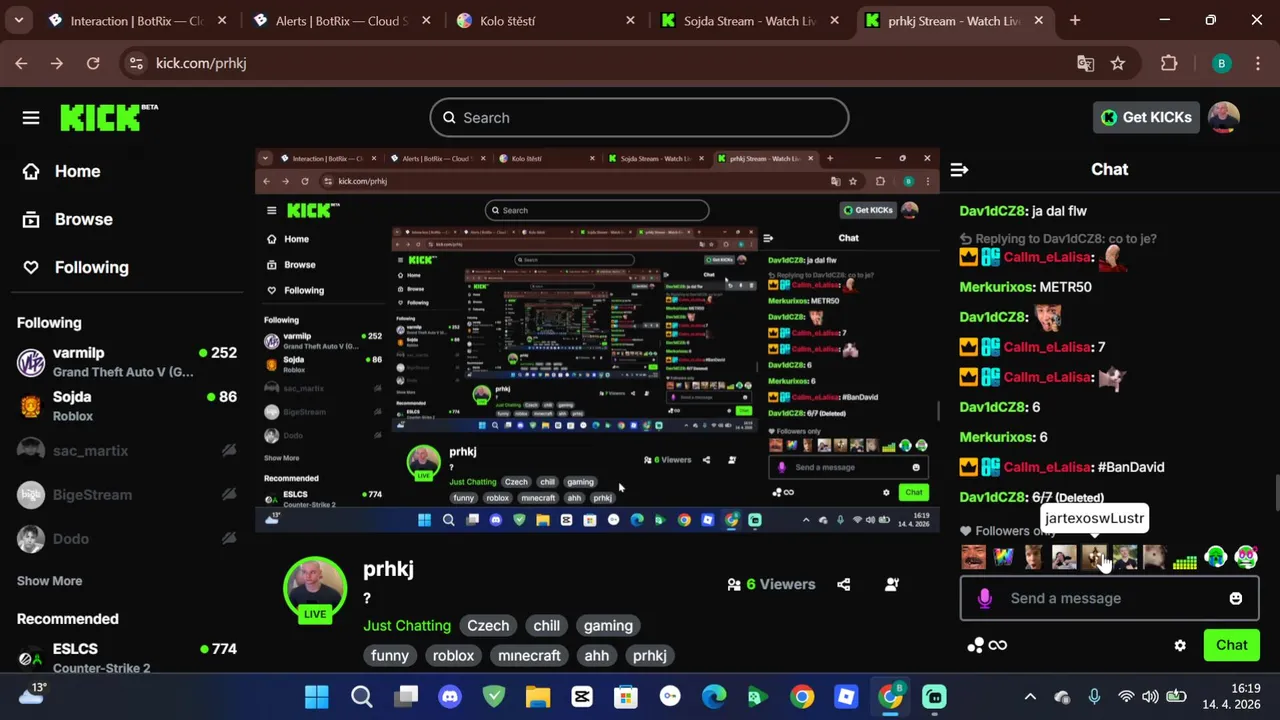Open chat settings gear beside the Chat button

coord(1180,646)
